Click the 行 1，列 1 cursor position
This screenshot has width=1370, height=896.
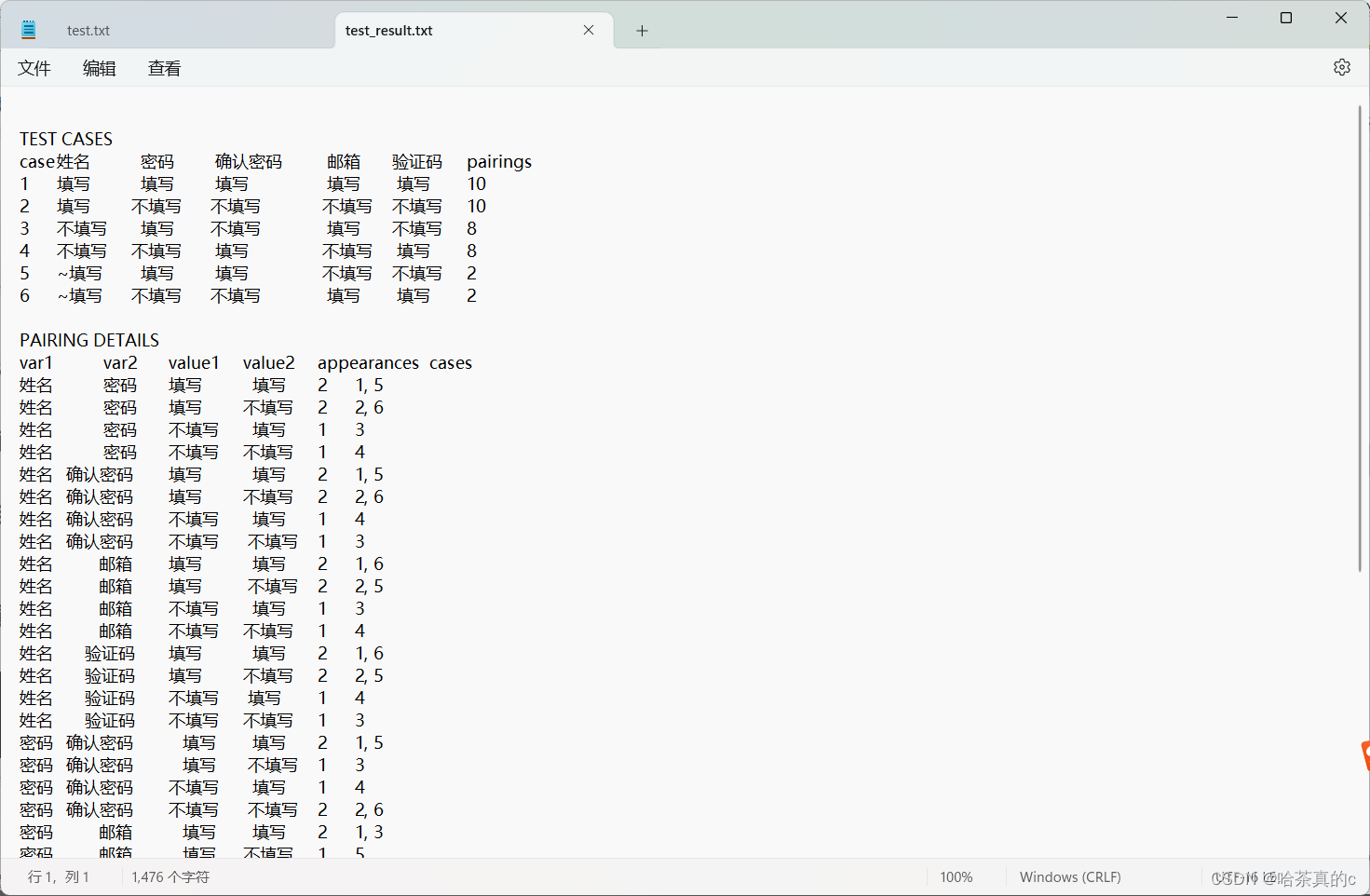pyautogui.click(x=59, y=877)
